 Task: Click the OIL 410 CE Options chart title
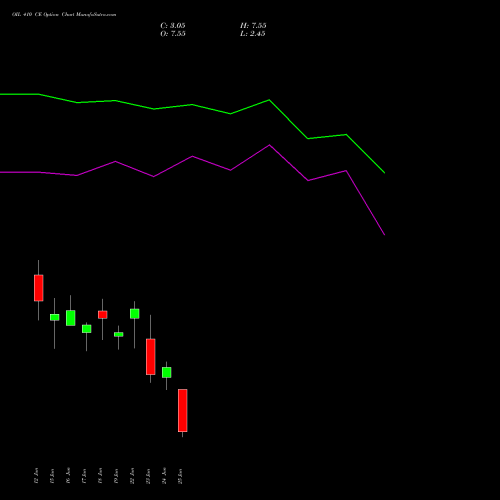tap(64, 15)
